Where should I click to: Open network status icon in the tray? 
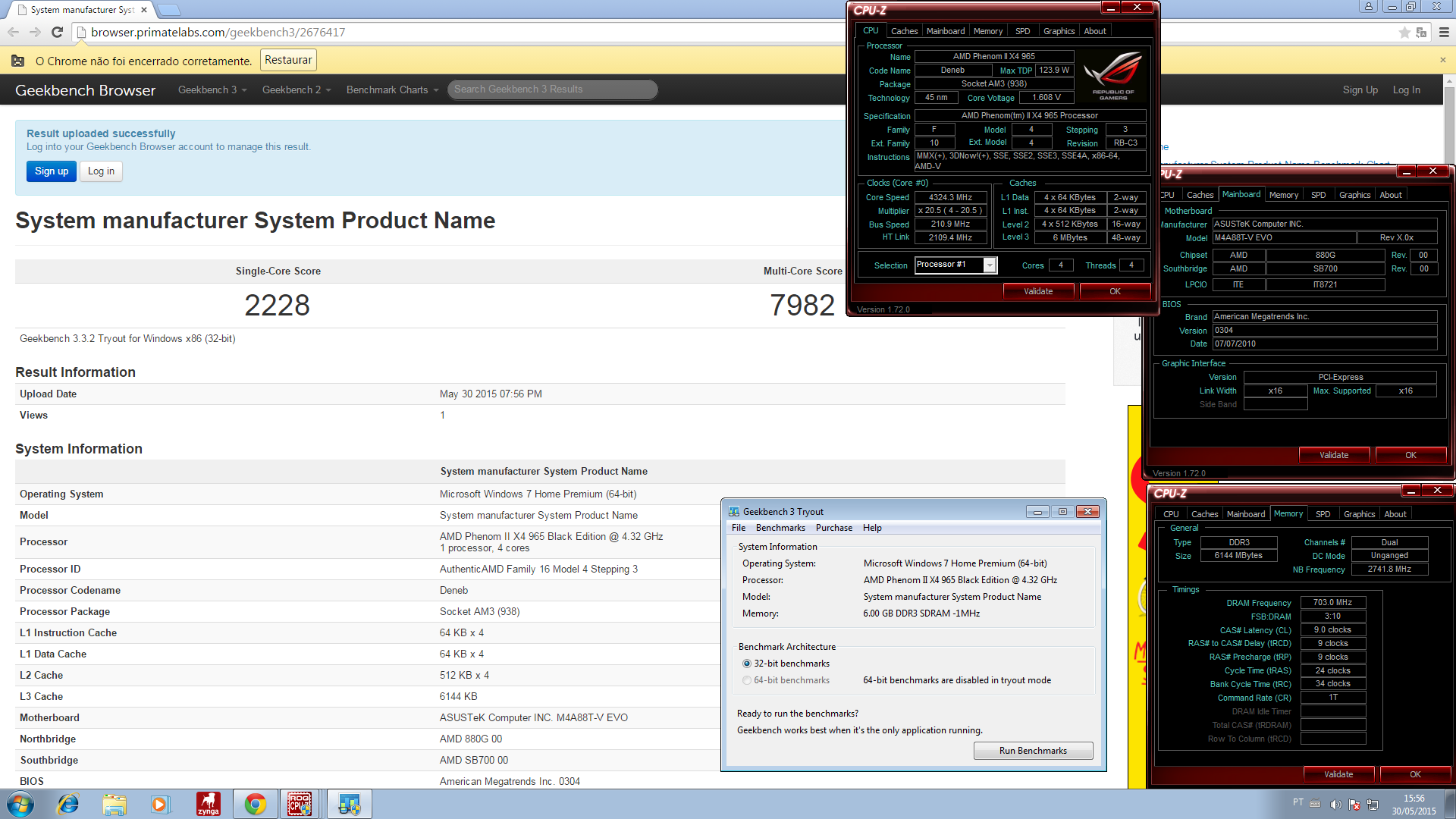pos(1373,804)
